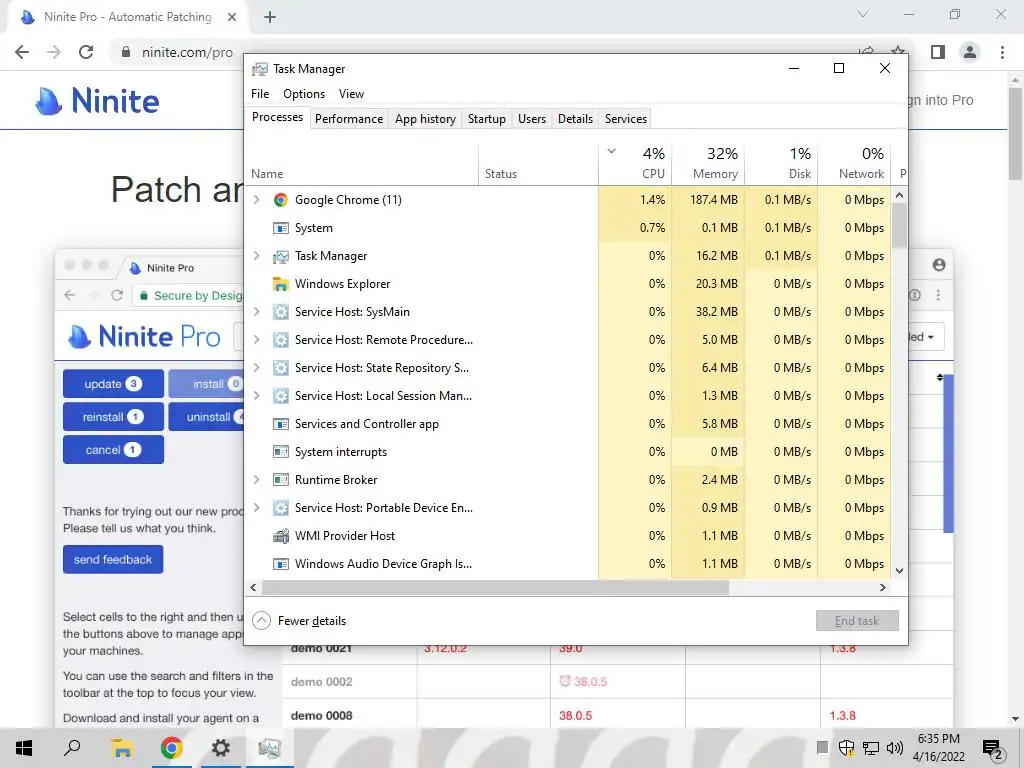Expand Service Host: Local Session Manager row
Viewport: 1024px width, 768px height.
(x=257, y=396)
